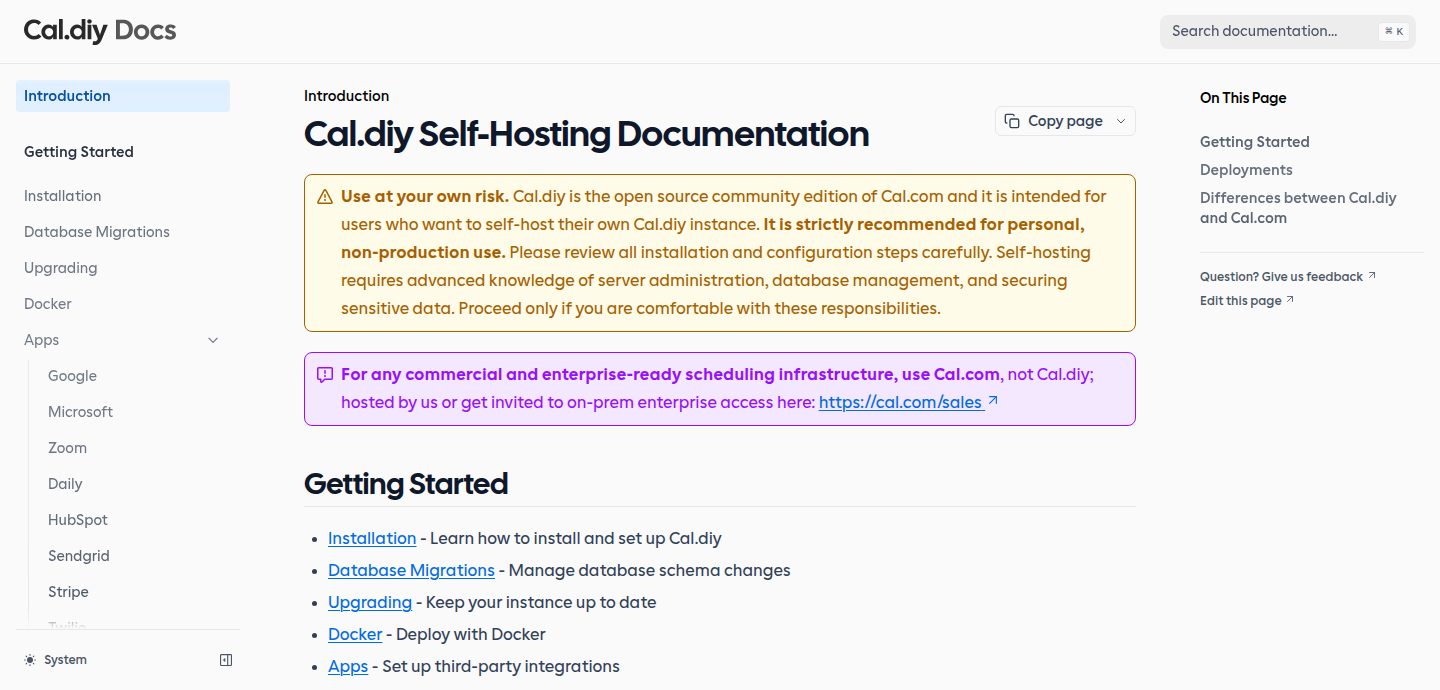Screen dimensions: 1440x690
Task: Click the sun theme icon
Action: click(30, 660)
